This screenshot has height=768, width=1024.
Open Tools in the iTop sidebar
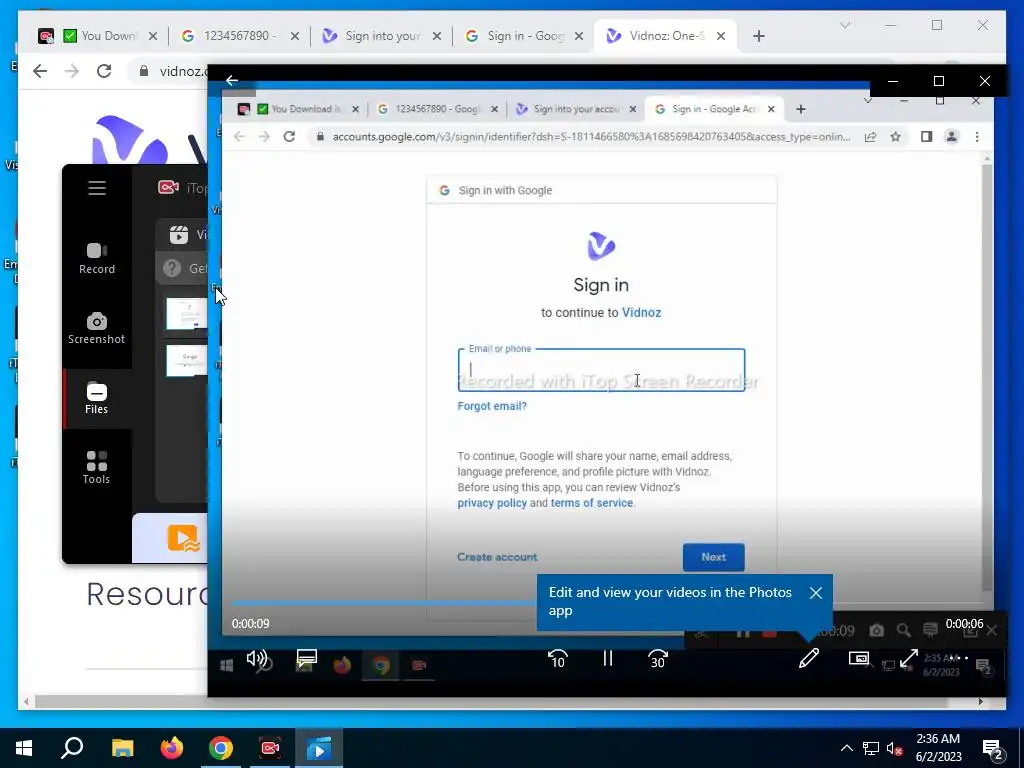click(x=97, y=468)
